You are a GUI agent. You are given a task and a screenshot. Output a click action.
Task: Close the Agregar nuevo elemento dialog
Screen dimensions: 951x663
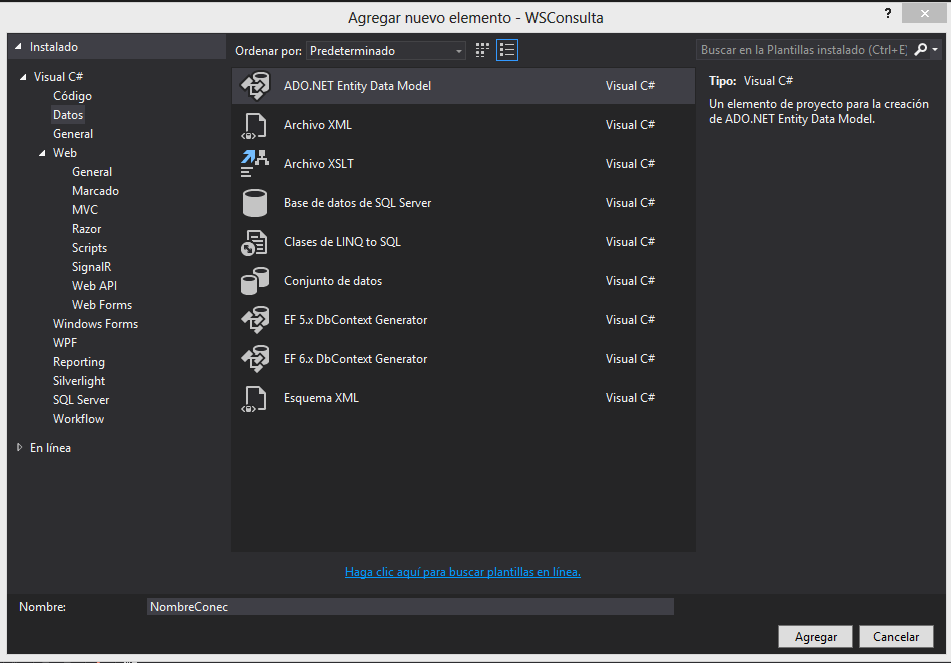point(924,13)
